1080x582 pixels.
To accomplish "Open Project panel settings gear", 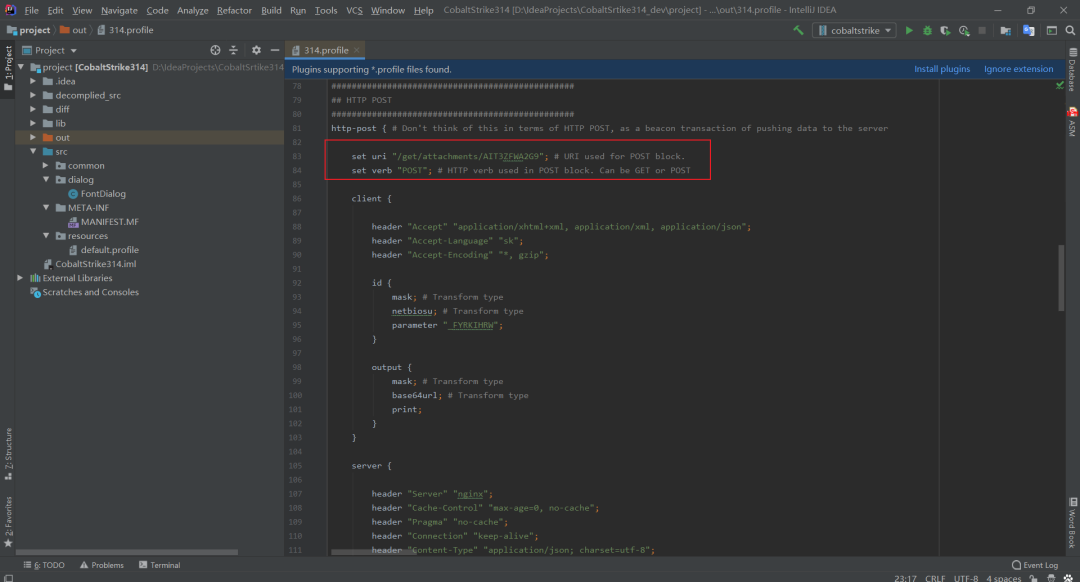I will [256, 50].
